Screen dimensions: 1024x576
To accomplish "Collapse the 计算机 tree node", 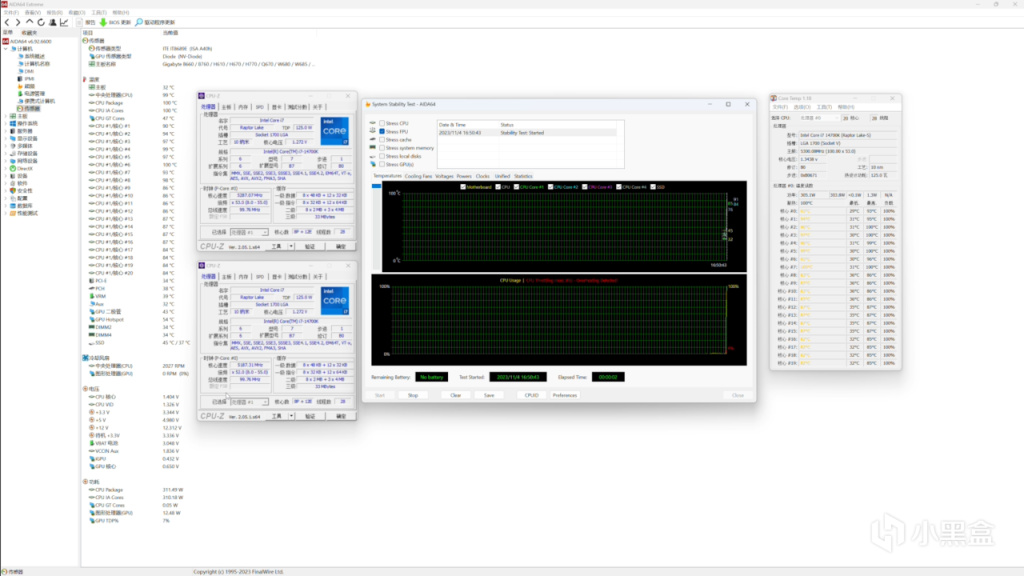I will point(6,48).
